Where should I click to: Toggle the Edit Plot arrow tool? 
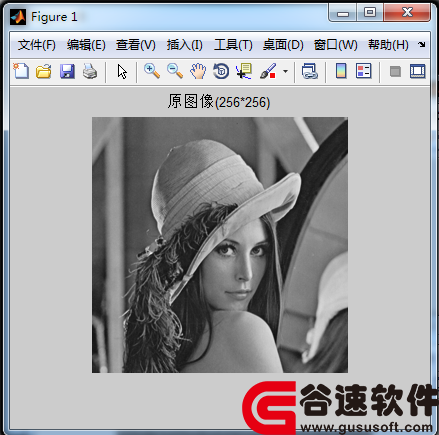[122, 71]
